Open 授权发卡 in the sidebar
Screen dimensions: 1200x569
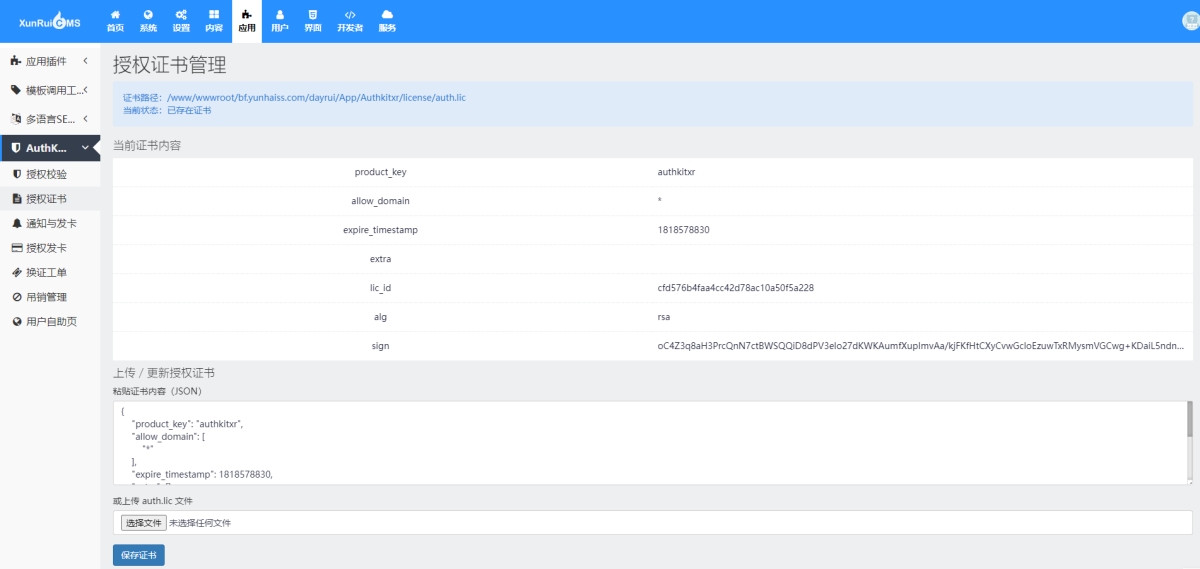point(47,248)
